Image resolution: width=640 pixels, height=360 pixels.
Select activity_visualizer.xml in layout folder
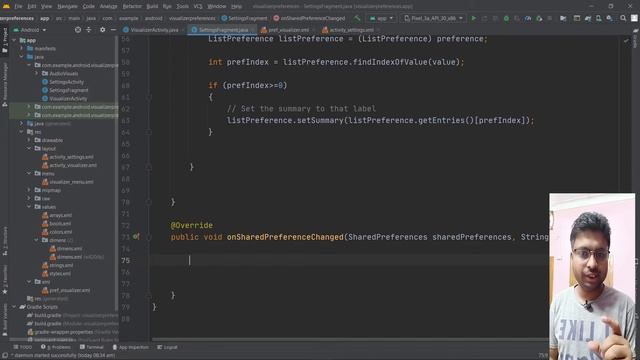pos(73,165)
